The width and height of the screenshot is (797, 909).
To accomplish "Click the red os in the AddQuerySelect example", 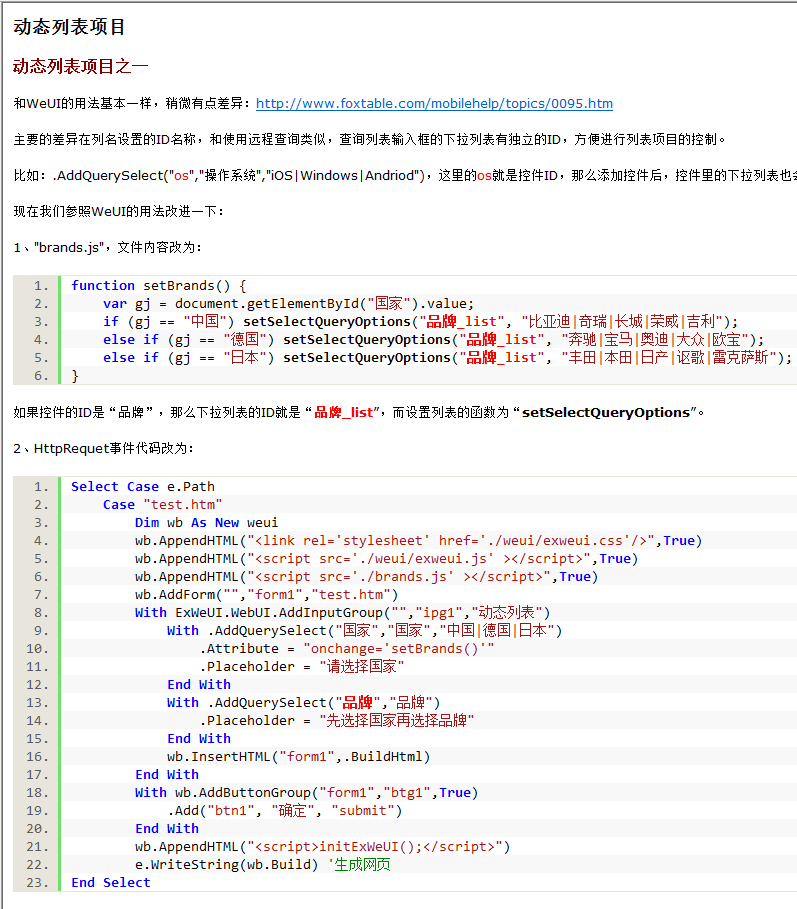I will click(x=181, y=176).
